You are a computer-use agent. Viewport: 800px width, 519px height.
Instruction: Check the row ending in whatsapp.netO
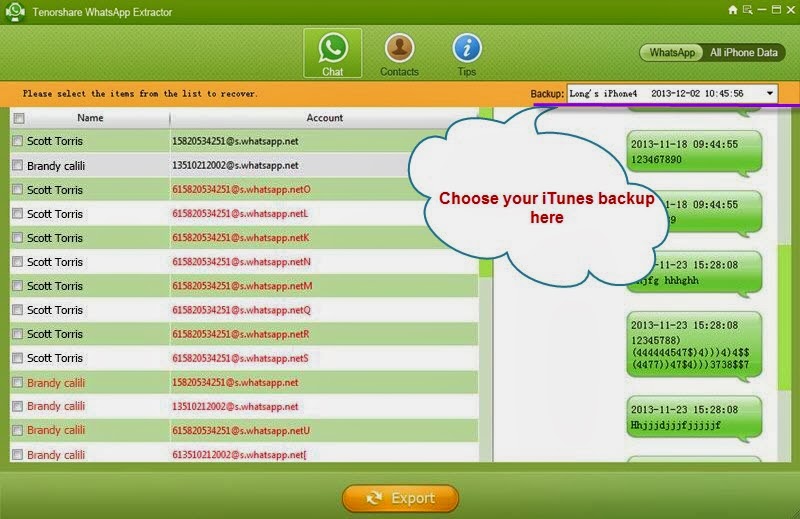point(18,189)
